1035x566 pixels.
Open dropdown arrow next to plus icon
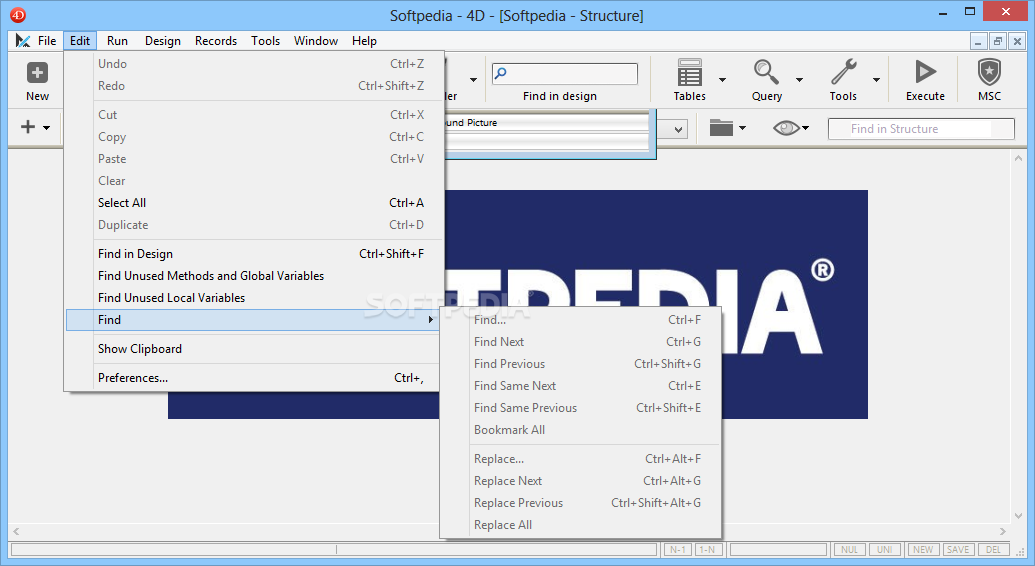[46, 127]
